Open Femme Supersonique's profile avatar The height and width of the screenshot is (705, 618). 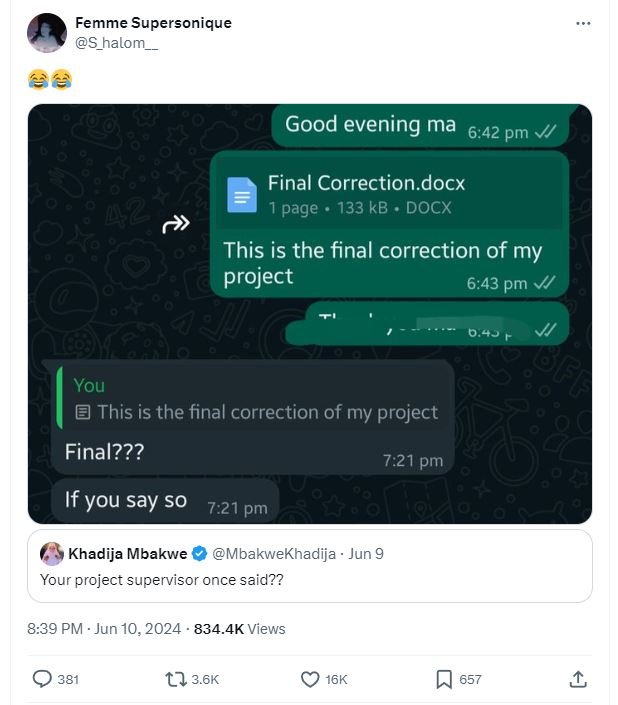(x=47, y=33)
